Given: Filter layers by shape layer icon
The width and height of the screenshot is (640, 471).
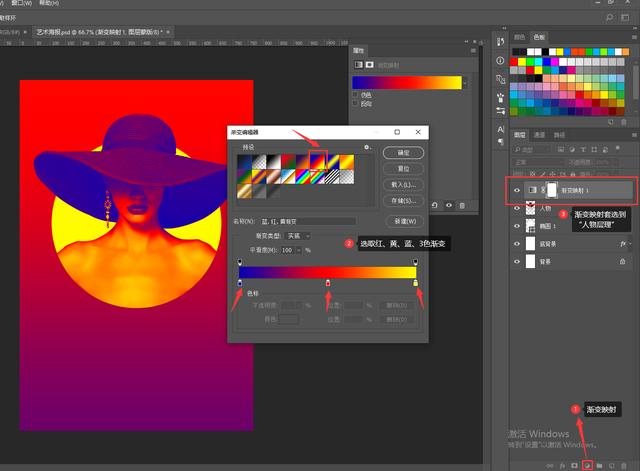Looking at the screenshot, I should click(x=594, y=150).
